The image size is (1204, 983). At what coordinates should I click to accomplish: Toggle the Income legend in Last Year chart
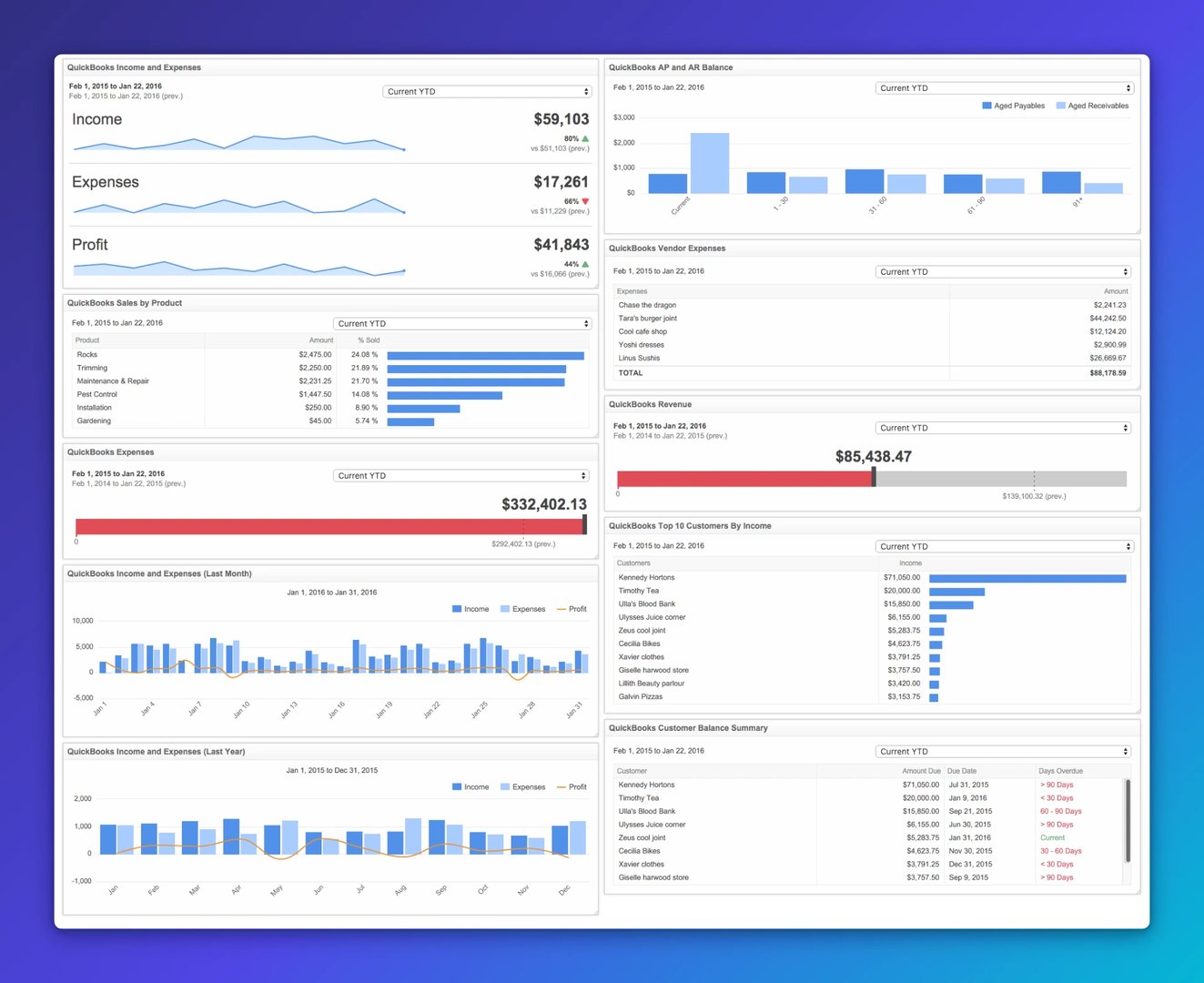click(x=470, y=786)
